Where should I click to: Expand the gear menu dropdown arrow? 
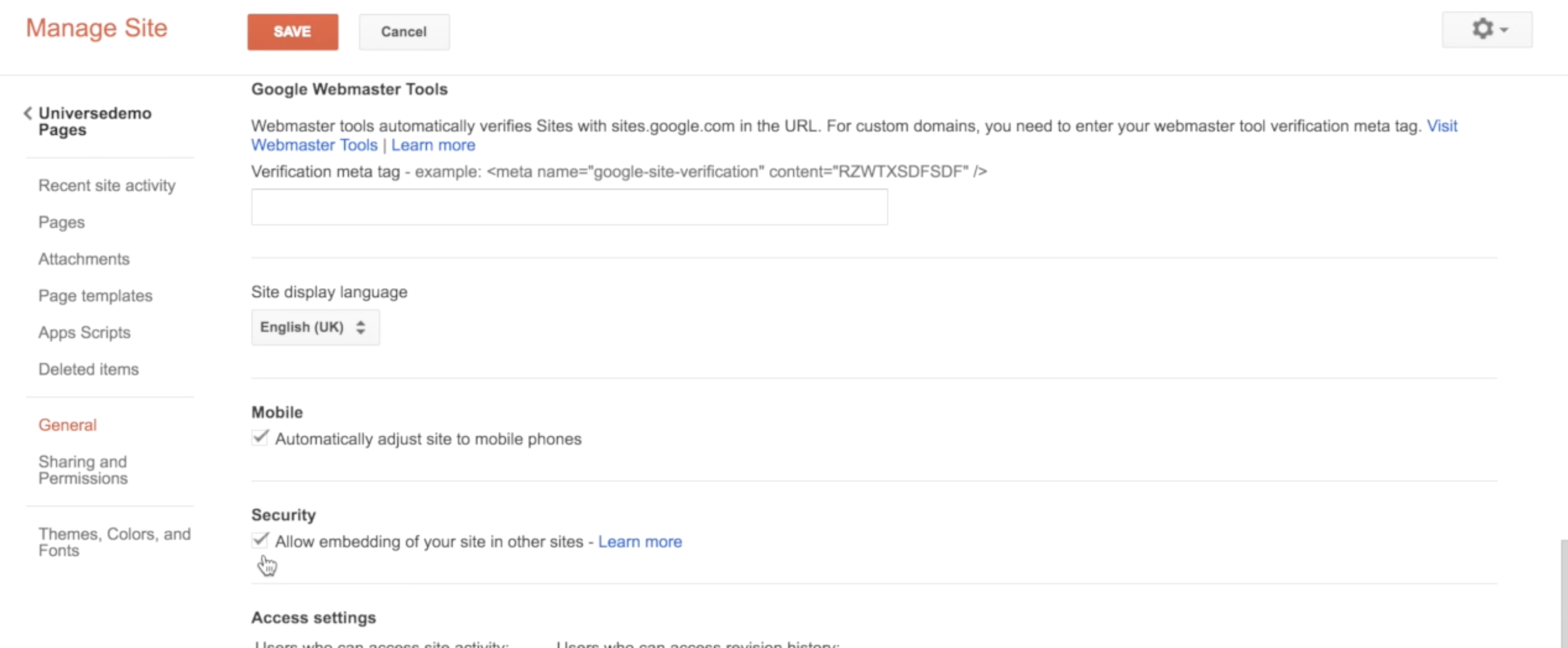pyautogui.click(x=1505, y=30)
